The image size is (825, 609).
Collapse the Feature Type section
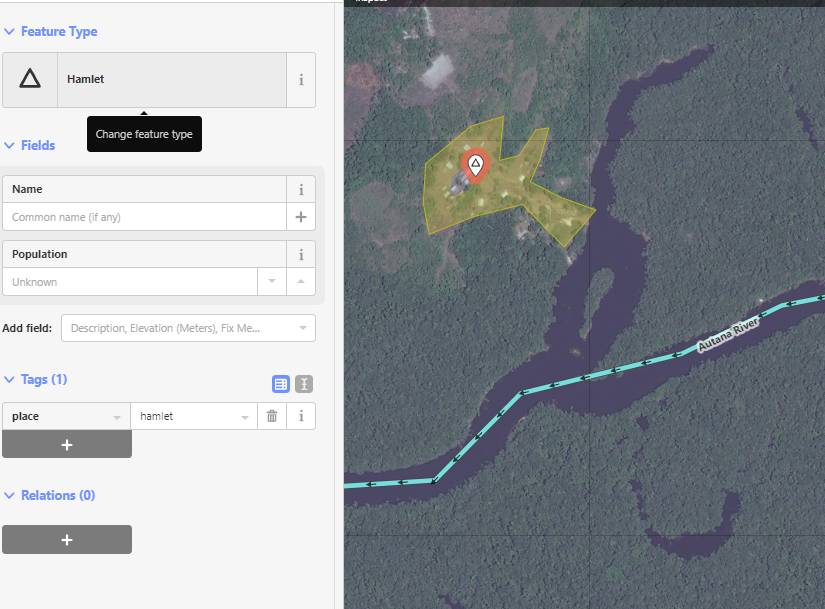[51, 32]
